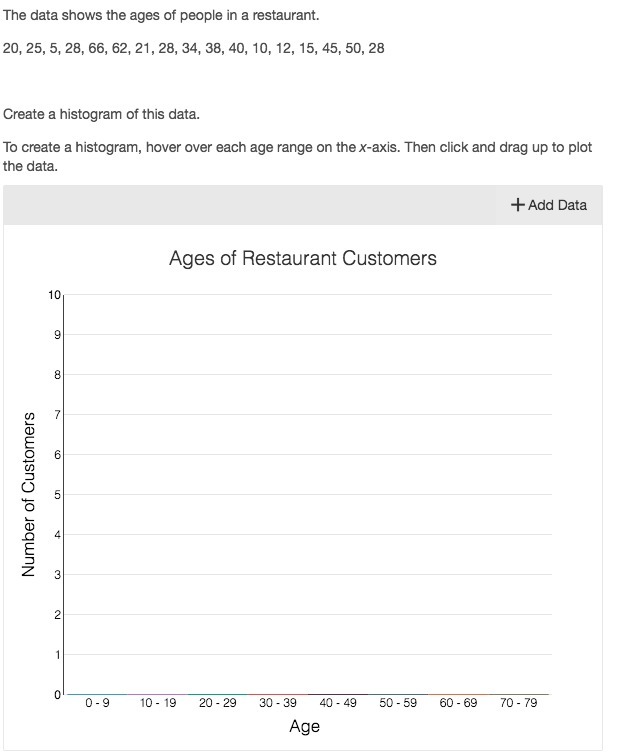Click the 10 tick on the y-axis
The width and height of the screenshot is (634, 755).
tap(54, 295)
